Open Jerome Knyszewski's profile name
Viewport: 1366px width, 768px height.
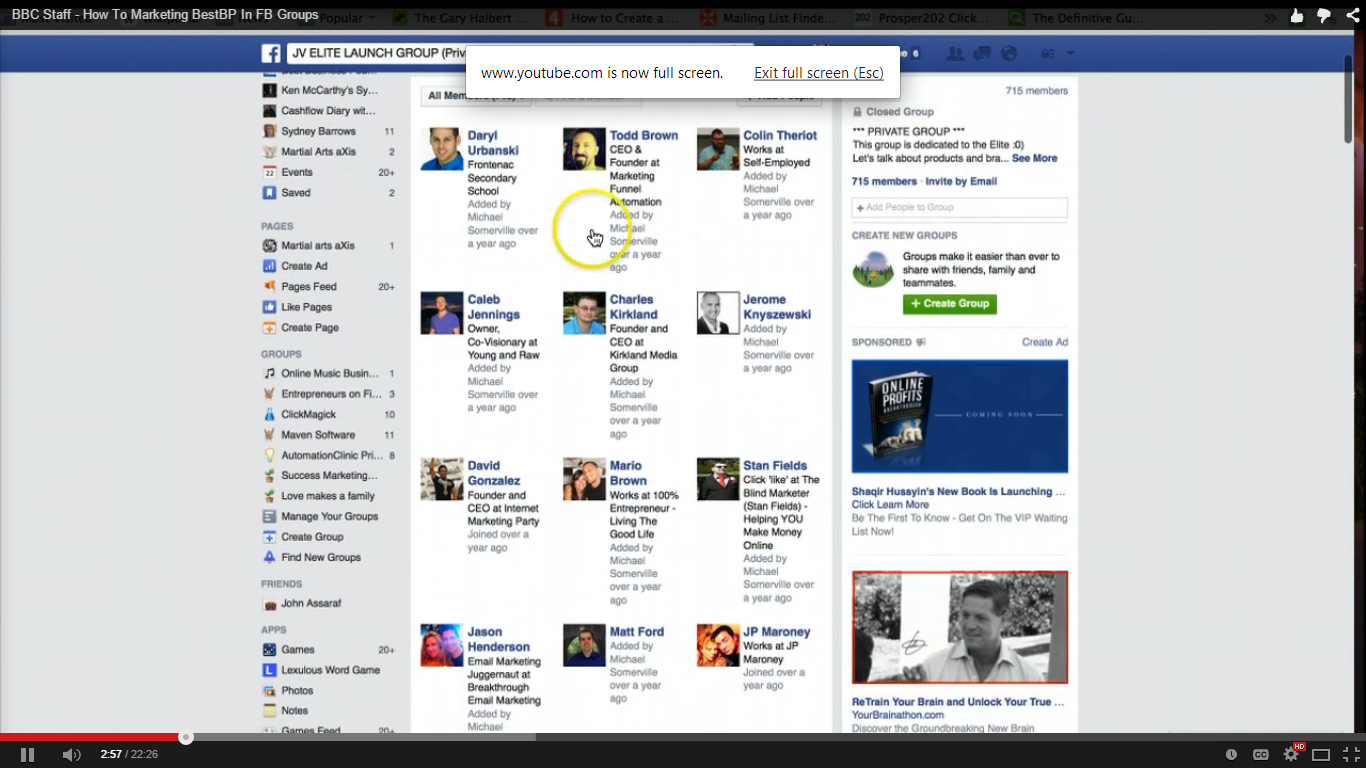pos(777,307)
